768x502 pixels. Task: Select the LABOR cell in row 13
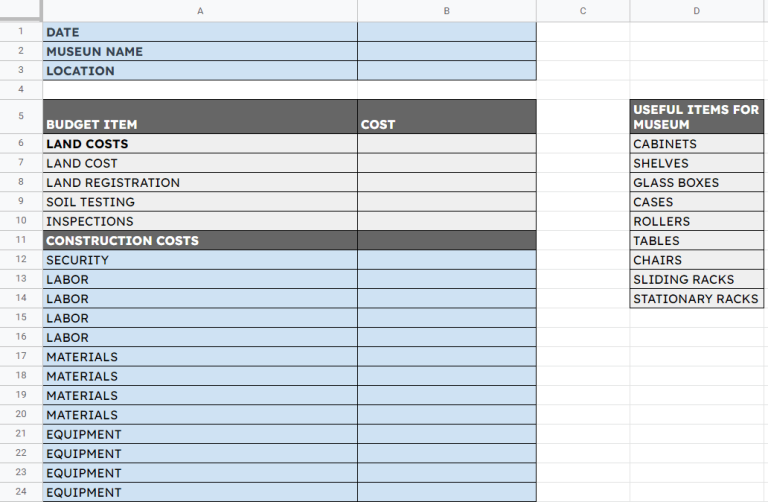coord(200,279)
